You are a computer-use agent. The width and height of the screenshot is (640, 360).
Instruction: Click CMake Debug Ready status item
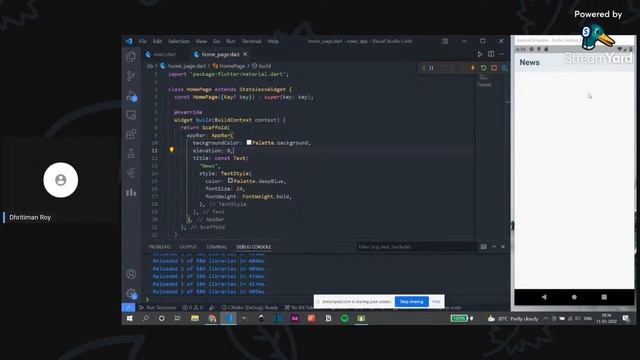tap(250, 308)
